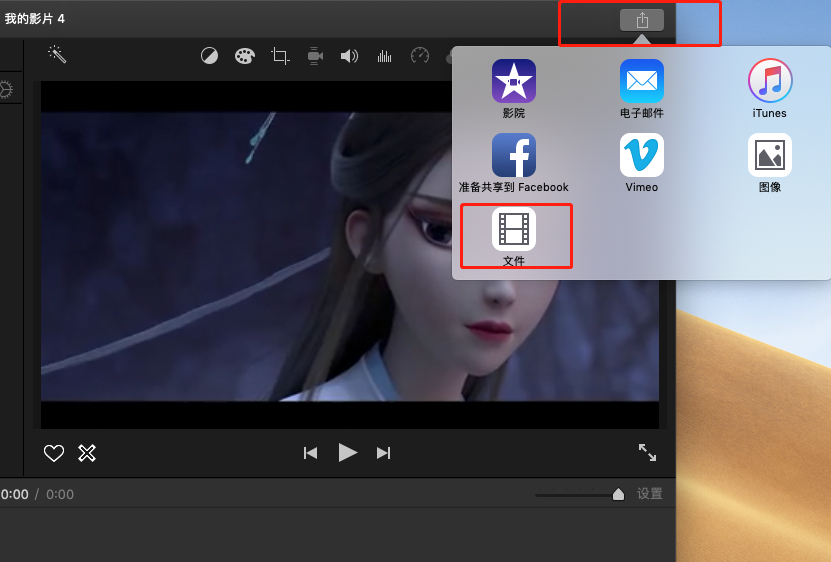Activate the magic wand auto-enhance tool

click(57, 54)
